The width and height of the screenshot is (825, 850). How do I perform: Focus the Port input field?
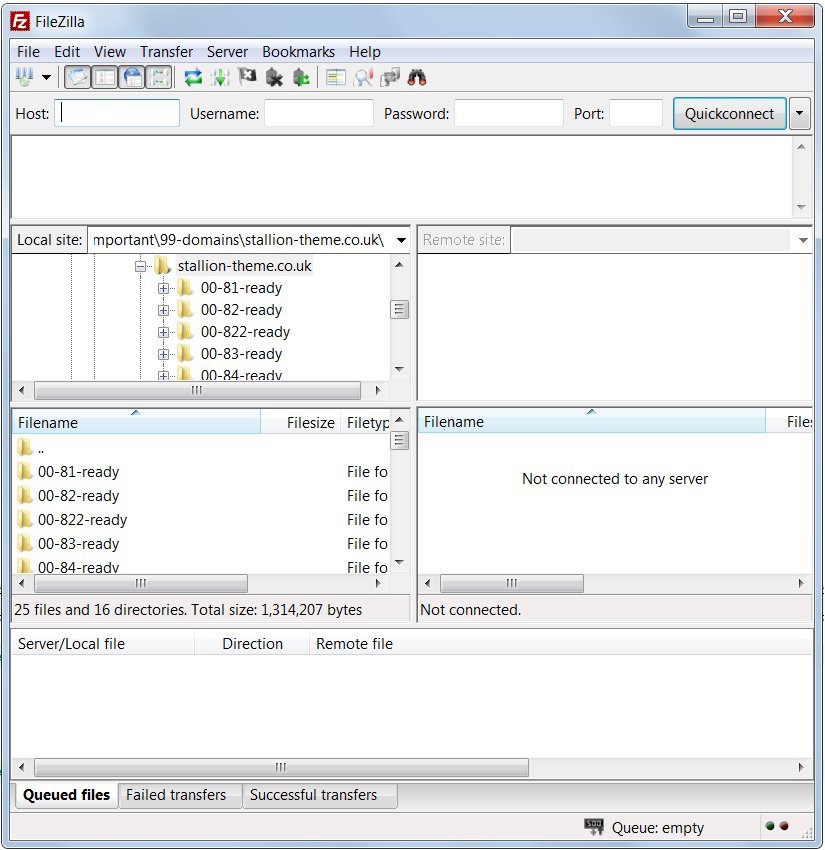point(636,113)
